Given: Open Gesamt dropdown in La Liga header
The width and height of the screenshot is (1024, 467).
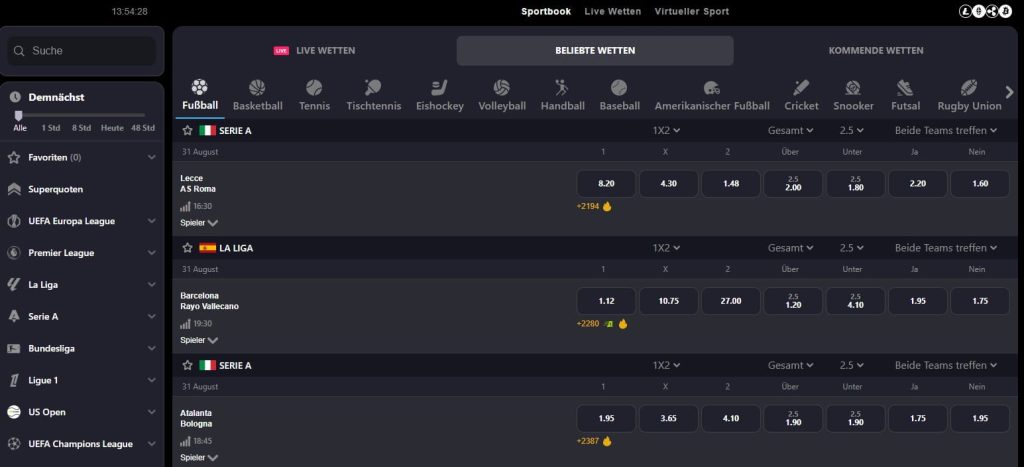Looking at the screenshot, I should pos(790,248).
